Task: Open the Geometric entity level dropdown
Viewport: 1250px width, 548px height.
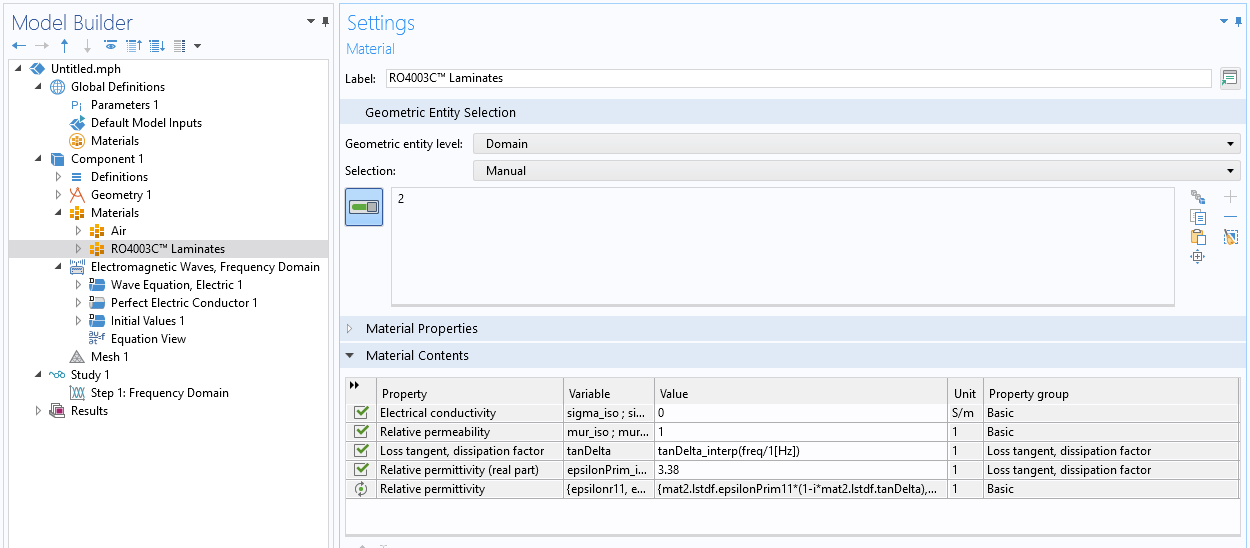Action: tap(856, 144)
